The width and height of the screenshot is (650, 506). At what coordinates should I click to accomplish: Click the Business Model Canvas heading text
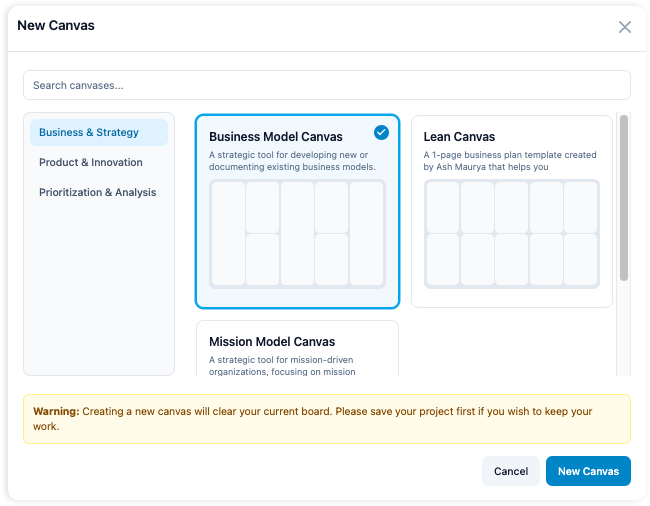click(275, 137)
